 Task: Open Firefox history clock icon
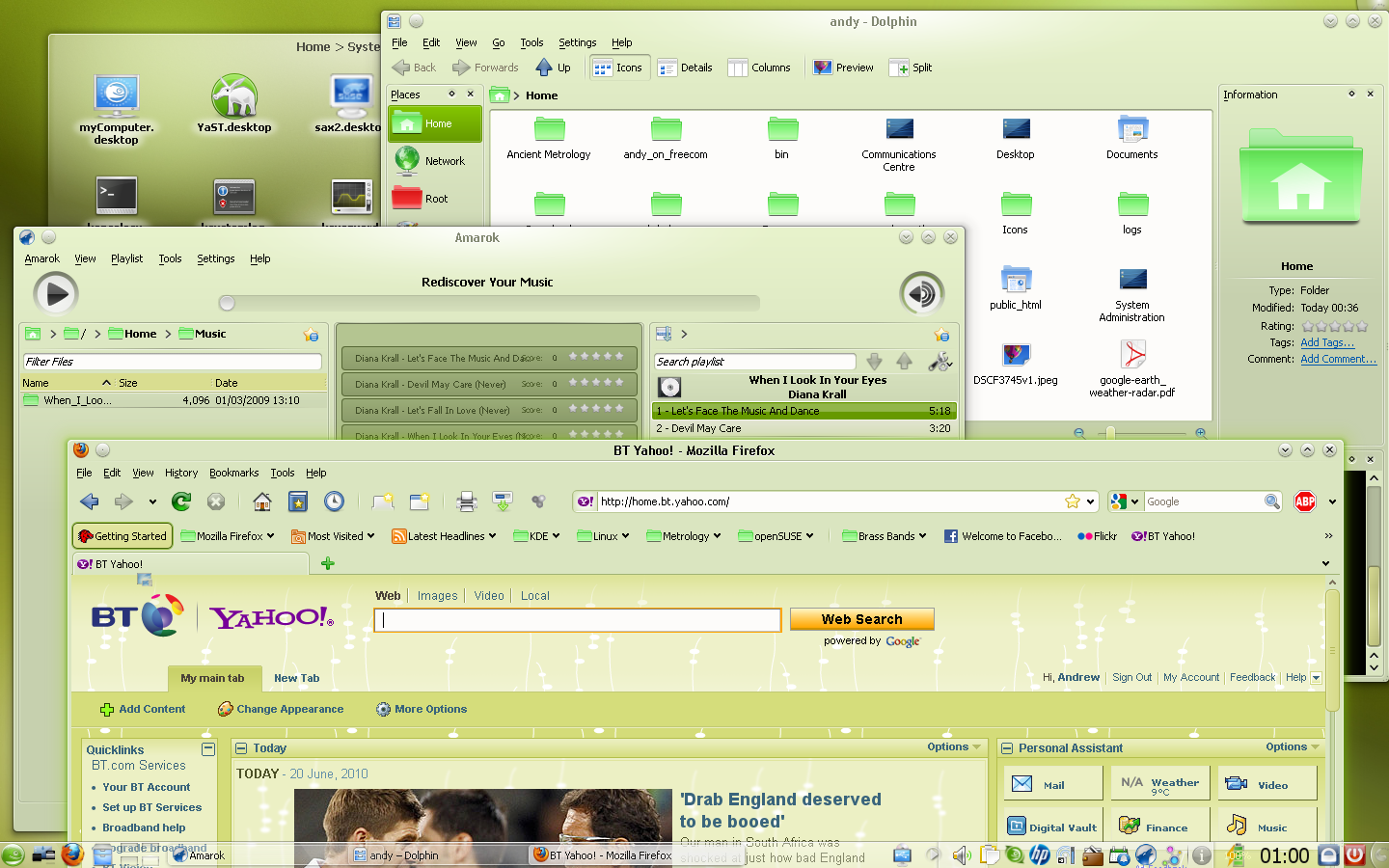[334, 502]
